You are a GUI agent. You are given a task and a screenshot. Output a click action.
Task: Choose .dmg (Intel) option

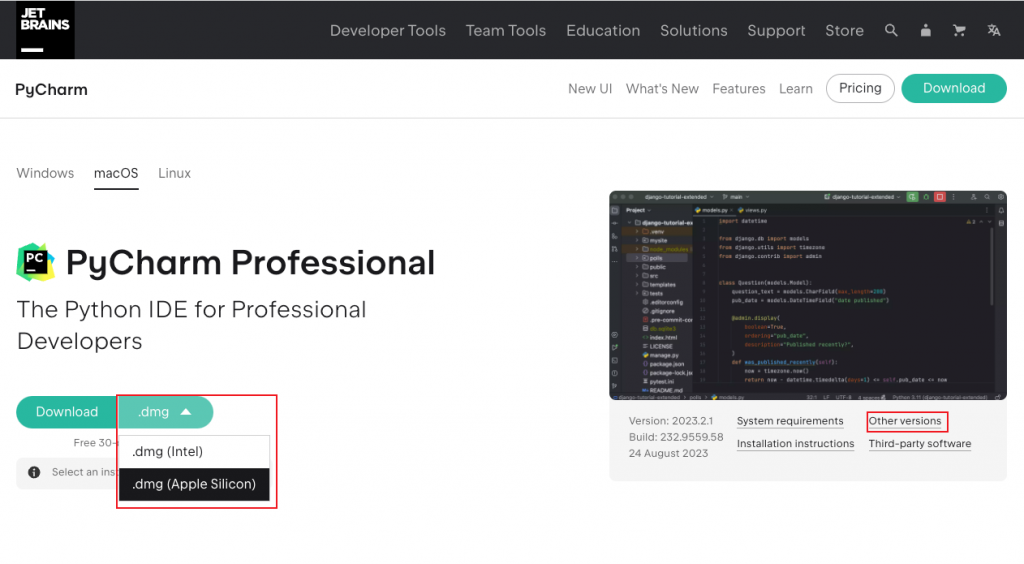(x=194, y=452)
